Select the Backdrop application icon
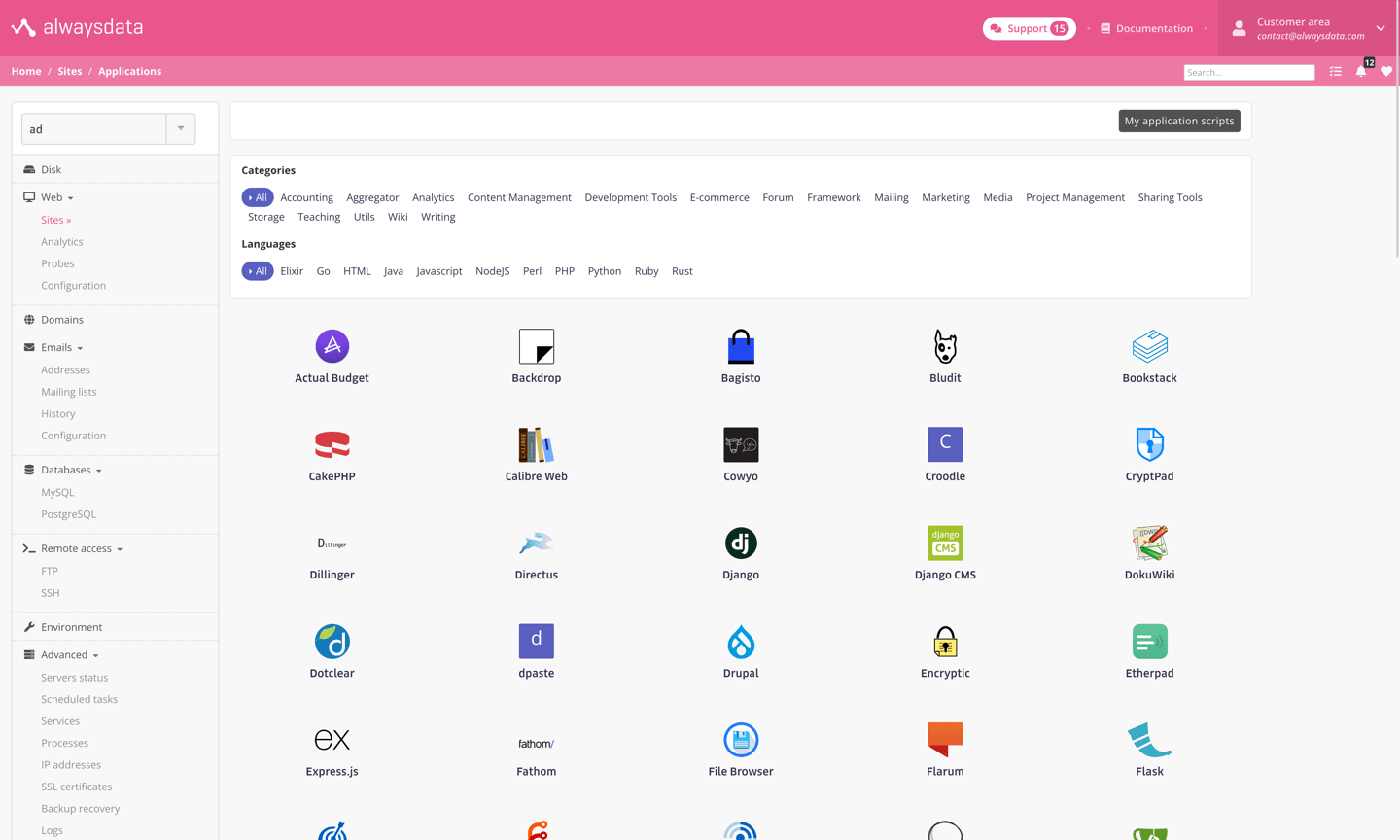Image resolution: width=1400 pixels, height=840 pixels. (537, 346)
